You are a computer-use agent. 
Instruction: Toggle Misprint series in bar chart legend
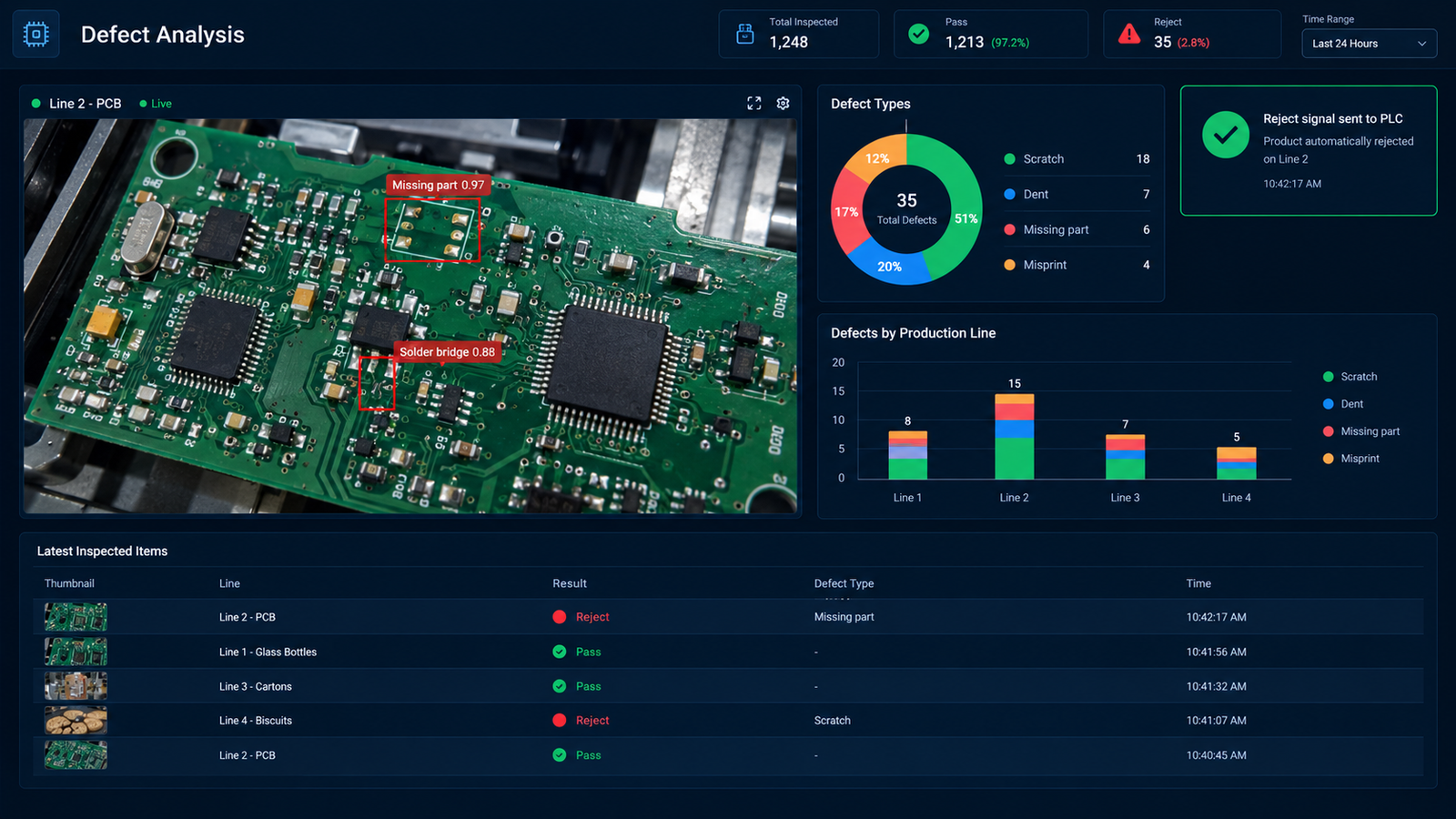click(x=1351, y=459)
